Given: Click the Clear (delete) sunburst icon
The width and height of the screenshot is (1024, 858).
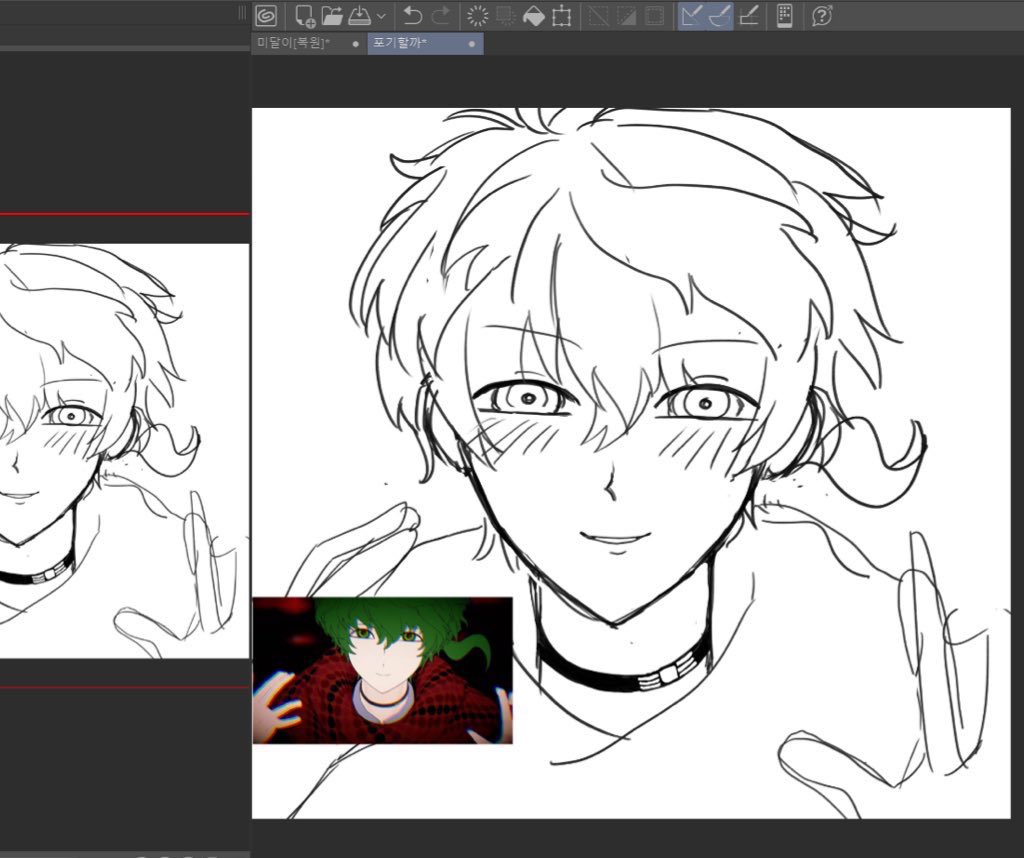Looking at the screenshot, I should 478,16.
